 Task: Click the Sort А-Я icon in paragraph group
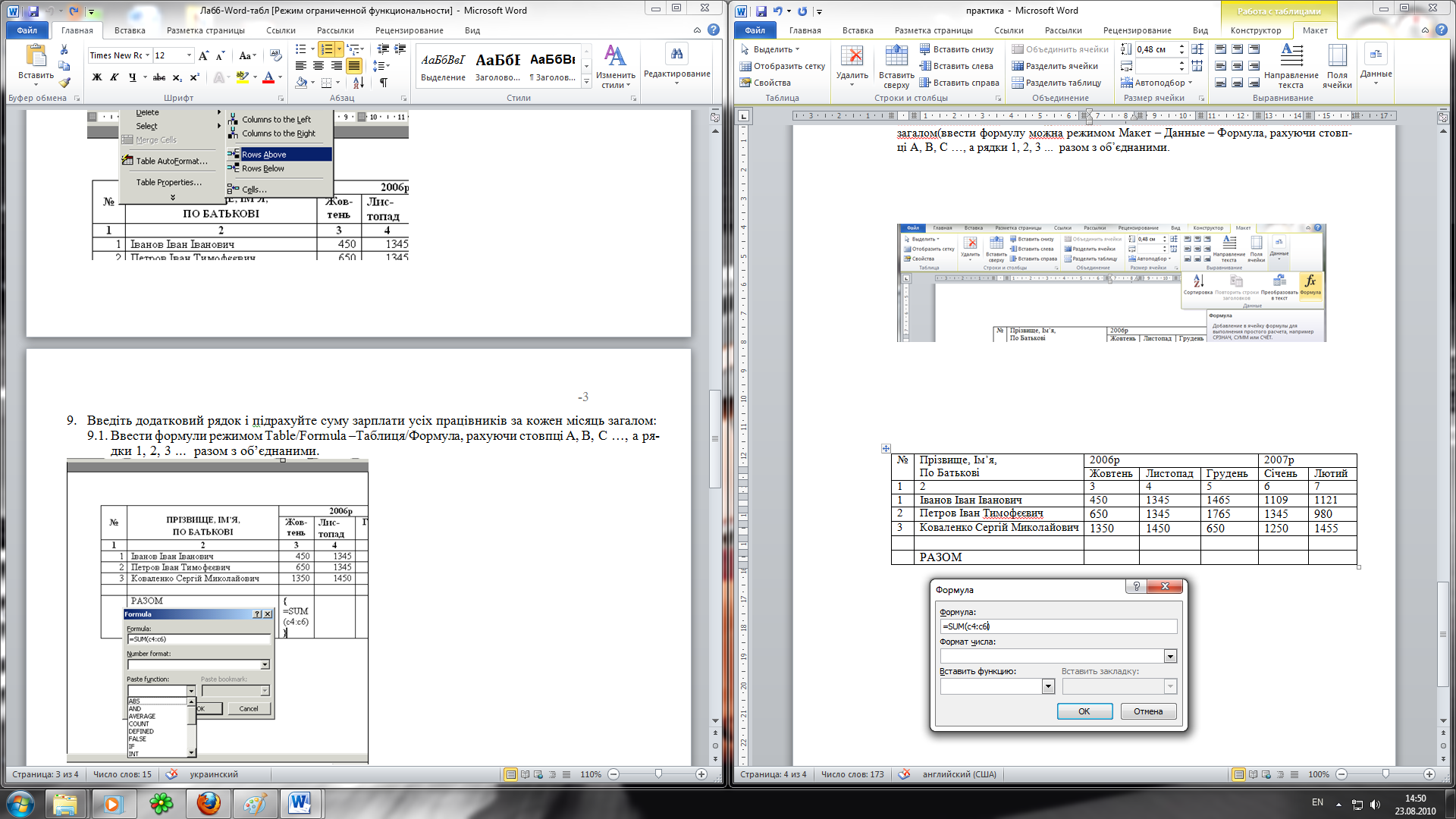359,82
